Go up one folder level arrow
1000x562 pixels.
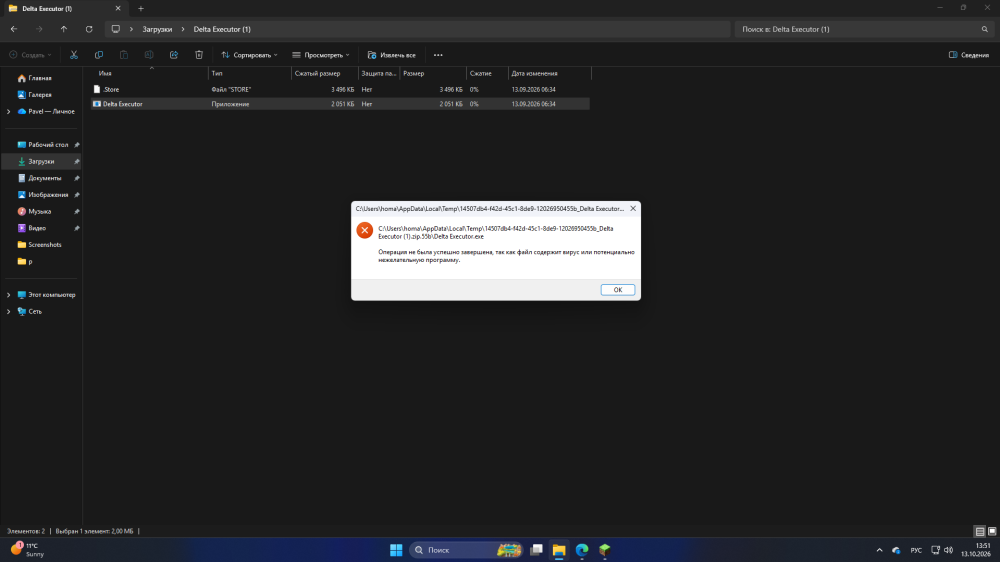point(64,29)
